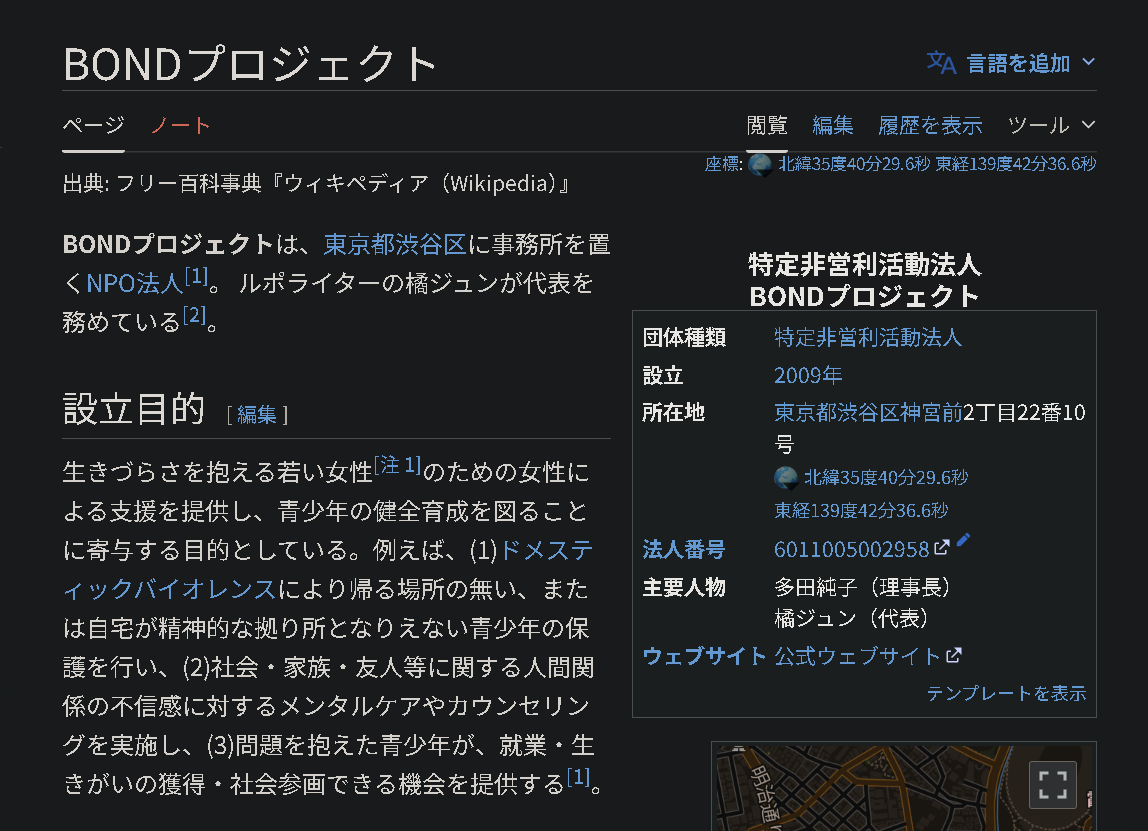The image size is (1148, 831).
Task: Click the globe icon in the infobox
Action: point(786,478)
